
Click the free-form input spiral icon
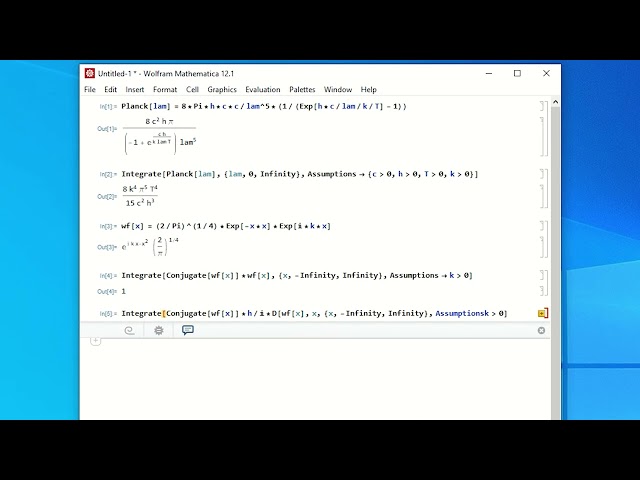[x=129, y=330]
